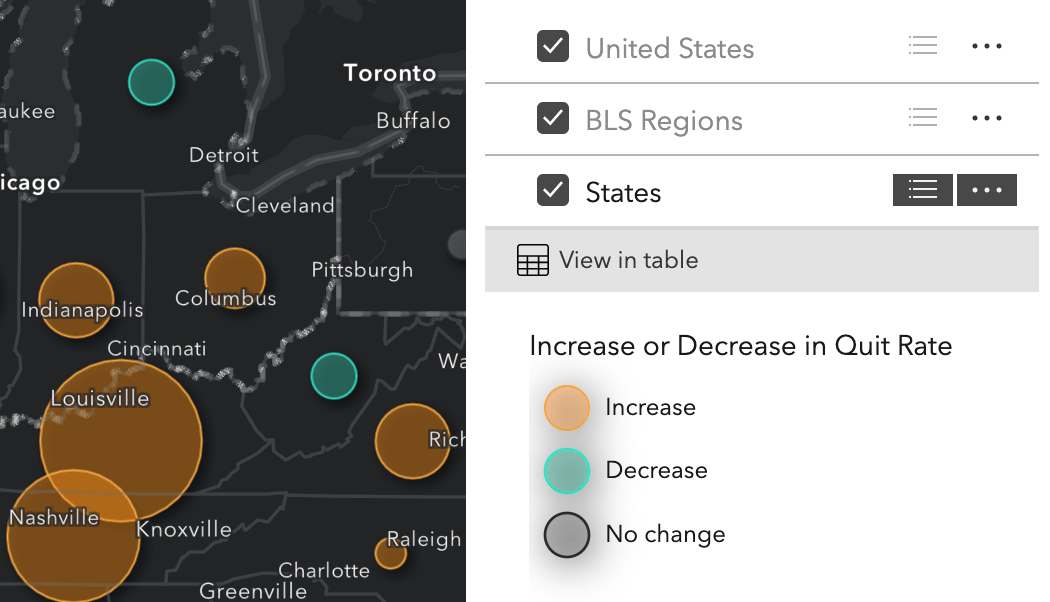Viewport: 1050px width, 602px height.
Task: Open more options menu for States layer
Action: pyautogui.click(x=986, y=190)
